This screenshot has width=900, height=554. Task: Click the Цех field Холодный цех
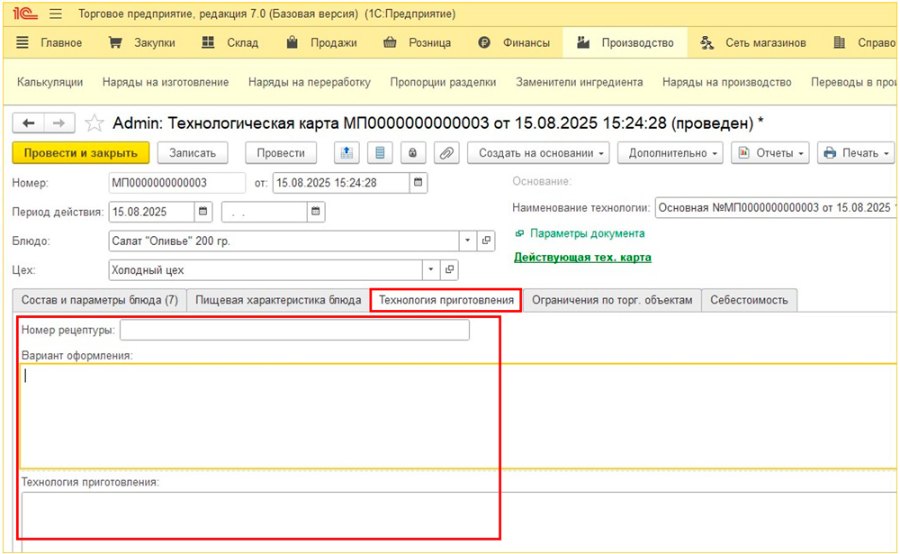click(265, 270)
